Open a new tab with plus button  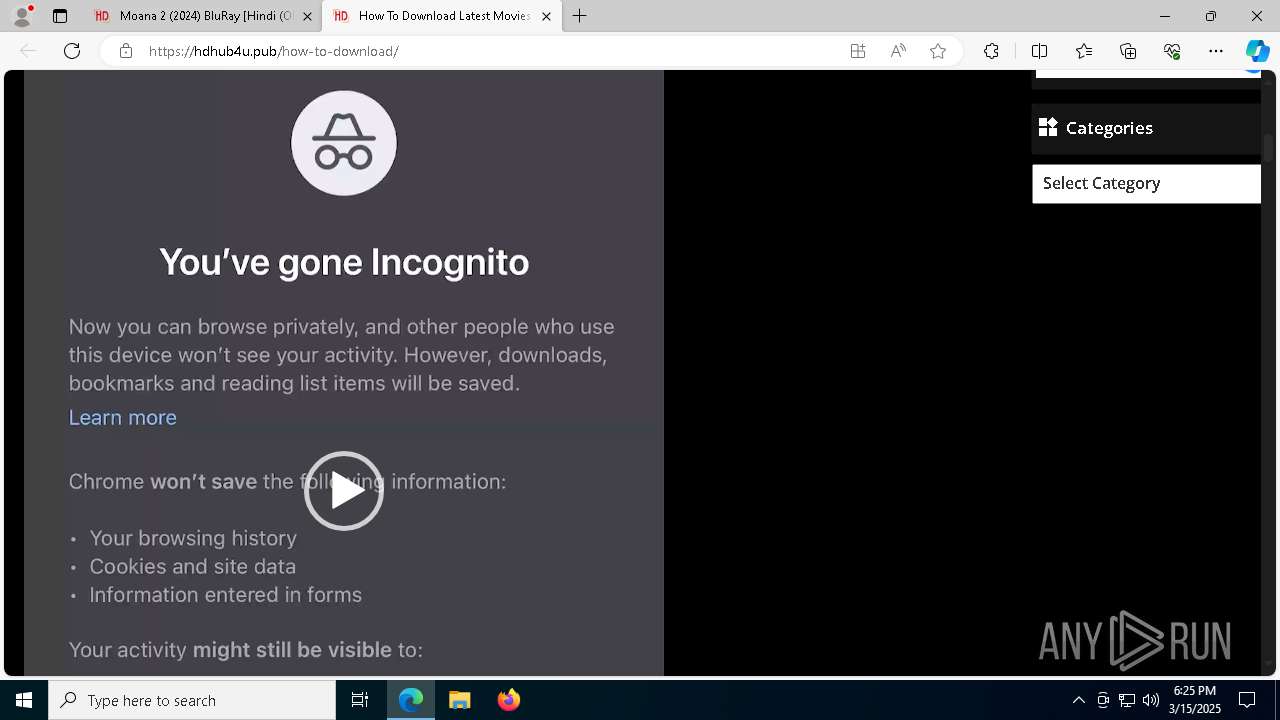(x=580, y=16)
